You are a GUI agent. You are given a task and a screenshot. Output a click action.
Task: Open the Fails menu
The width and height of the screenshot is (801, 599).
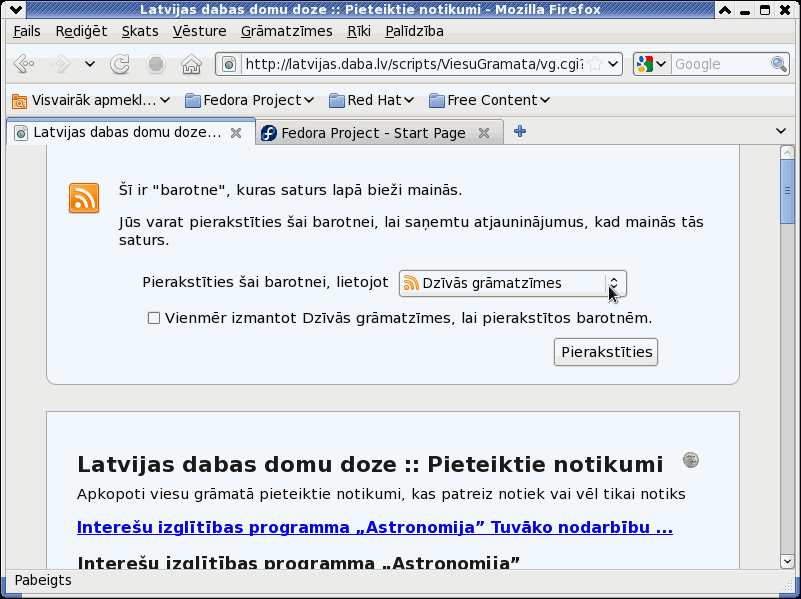pos(27,32)
